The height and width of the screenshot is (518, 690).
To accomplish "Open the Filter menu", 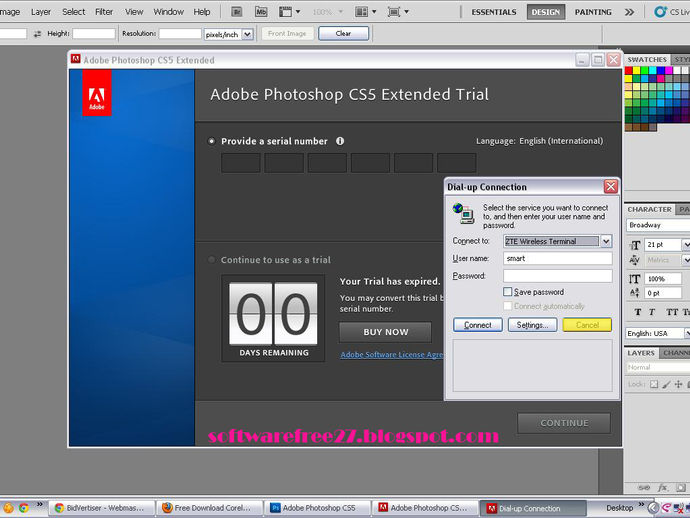I will [104, 12].
